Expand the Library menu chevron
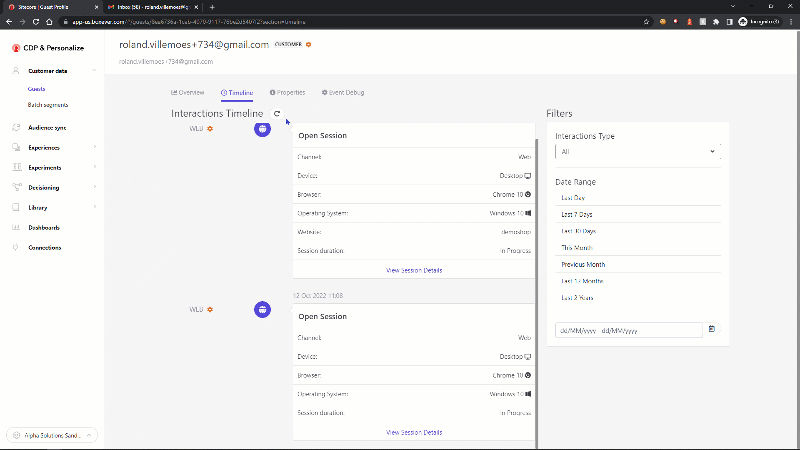The height and width of the screenshot is (450, 800). [x=95, y=207]
